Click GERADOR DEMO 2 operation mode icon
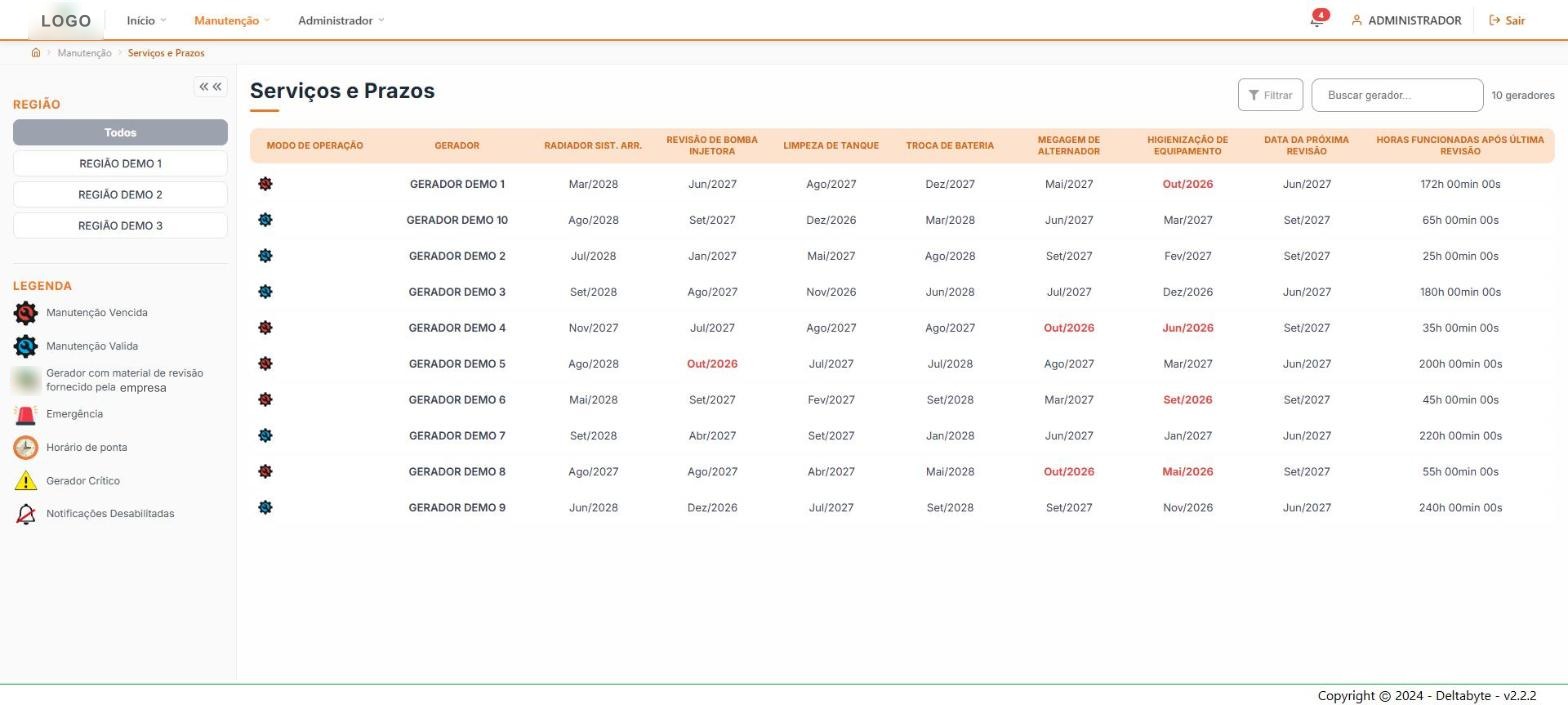The image size is (1568, 705). pos(265,256)
